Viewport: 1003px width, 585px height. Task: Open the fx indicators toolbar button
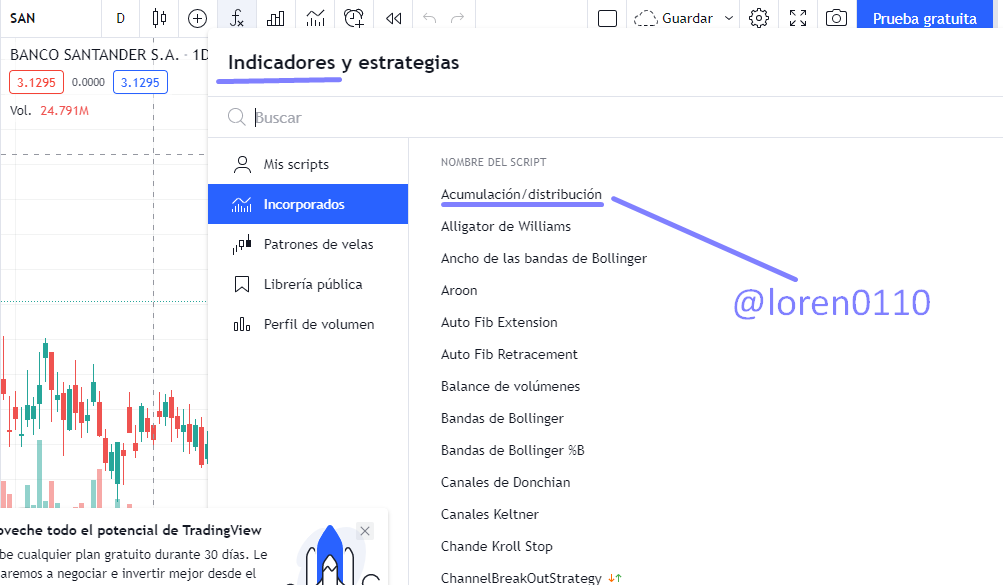pyautogui.click(x=237, y=19)
